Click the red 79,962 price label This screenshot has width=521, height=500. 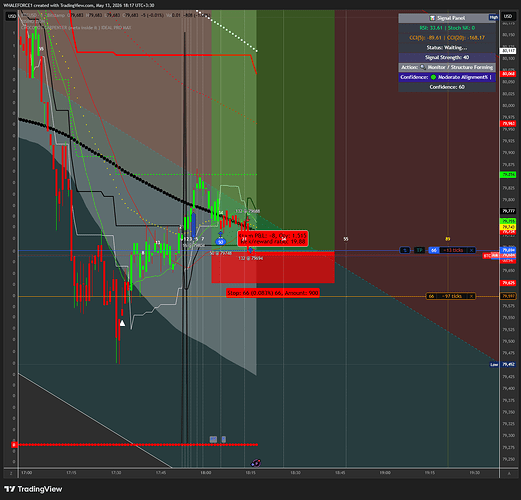tap(508, 124)
